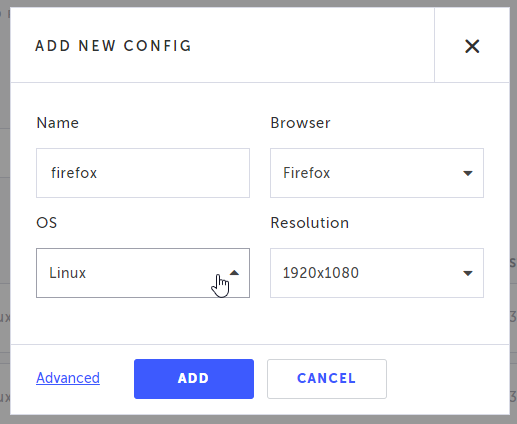
Task: Click the "Linux" value text in OS
Action: click(x=68, y=273)
